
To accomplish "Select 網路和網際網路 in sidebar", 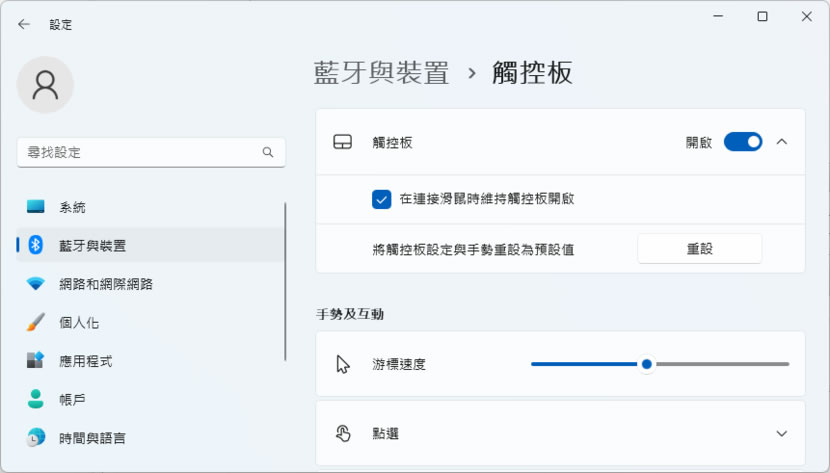I will pos(106,284).
